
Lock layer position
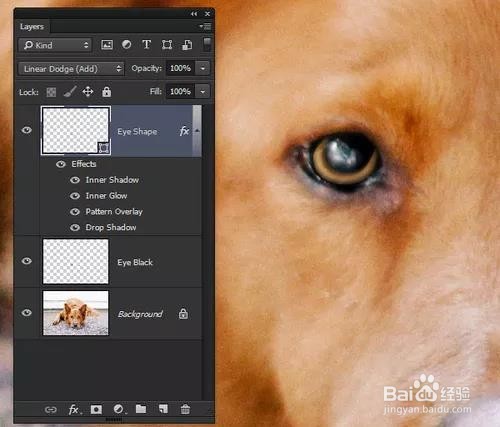pos(88,91)
